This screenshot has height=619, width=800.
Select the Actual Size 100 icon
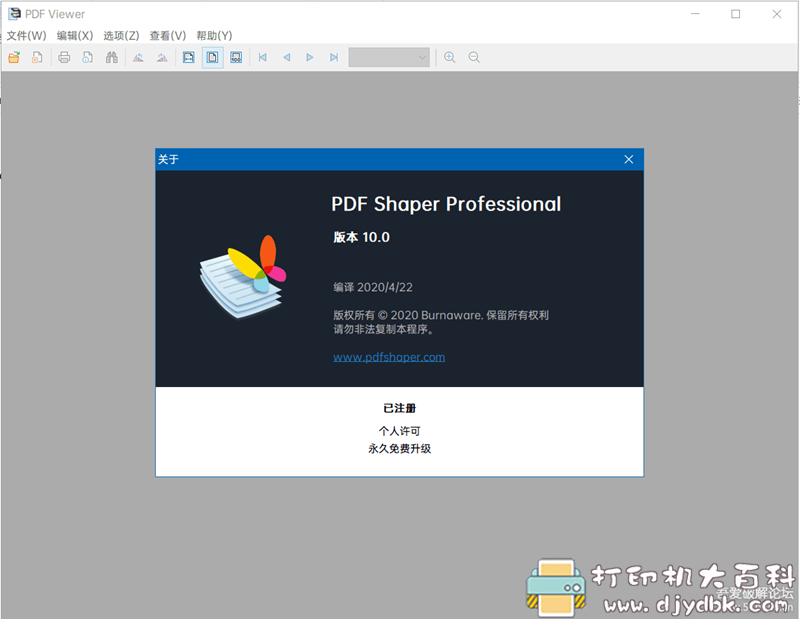(x=236, y=57)
